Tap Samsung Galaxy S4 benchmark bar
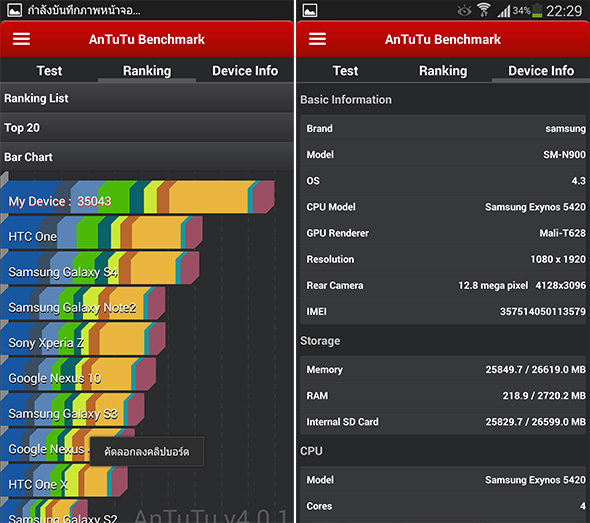Viewport: 590px width, 523px height. tap(100, 268)
